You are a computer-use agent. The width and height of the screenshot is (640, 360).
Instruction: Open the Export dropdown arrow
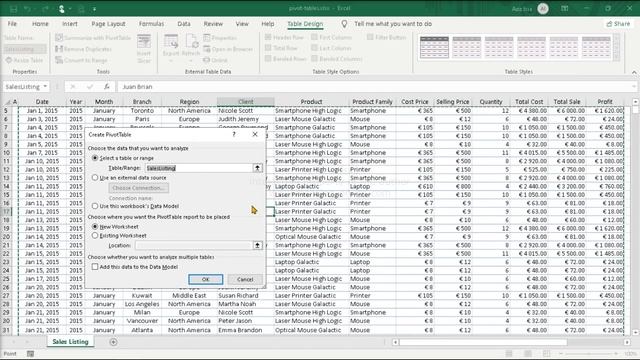171,60
